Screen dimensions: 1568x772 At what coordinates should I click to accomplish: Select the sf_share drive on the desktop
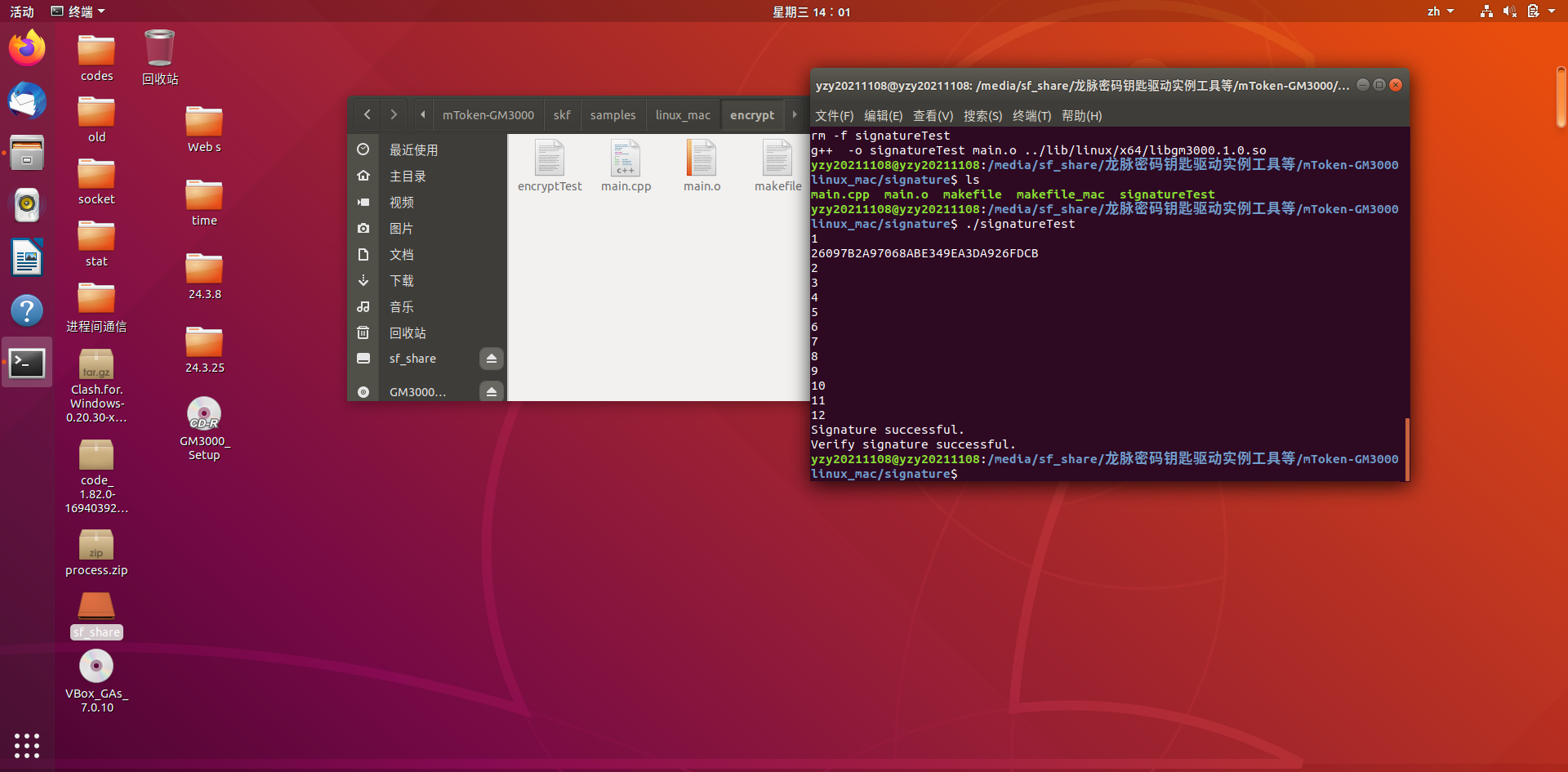(x=96, y=615)
